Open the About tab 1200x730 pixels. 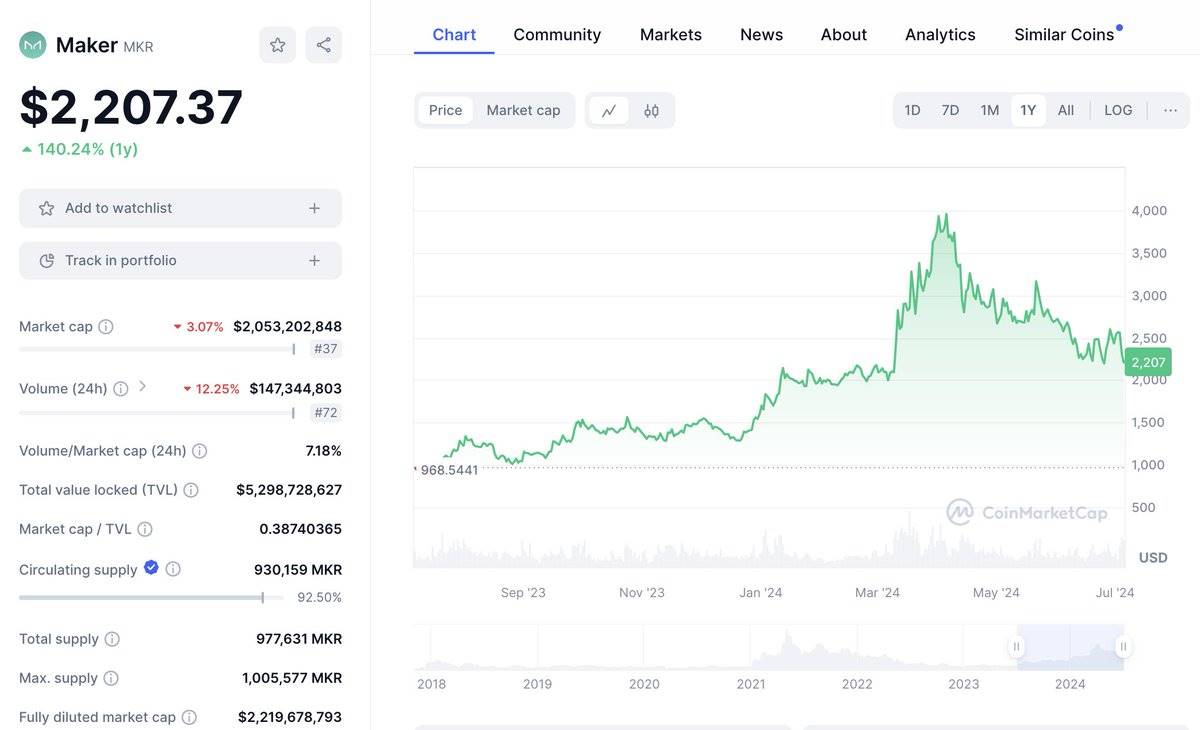coord(844,34)
